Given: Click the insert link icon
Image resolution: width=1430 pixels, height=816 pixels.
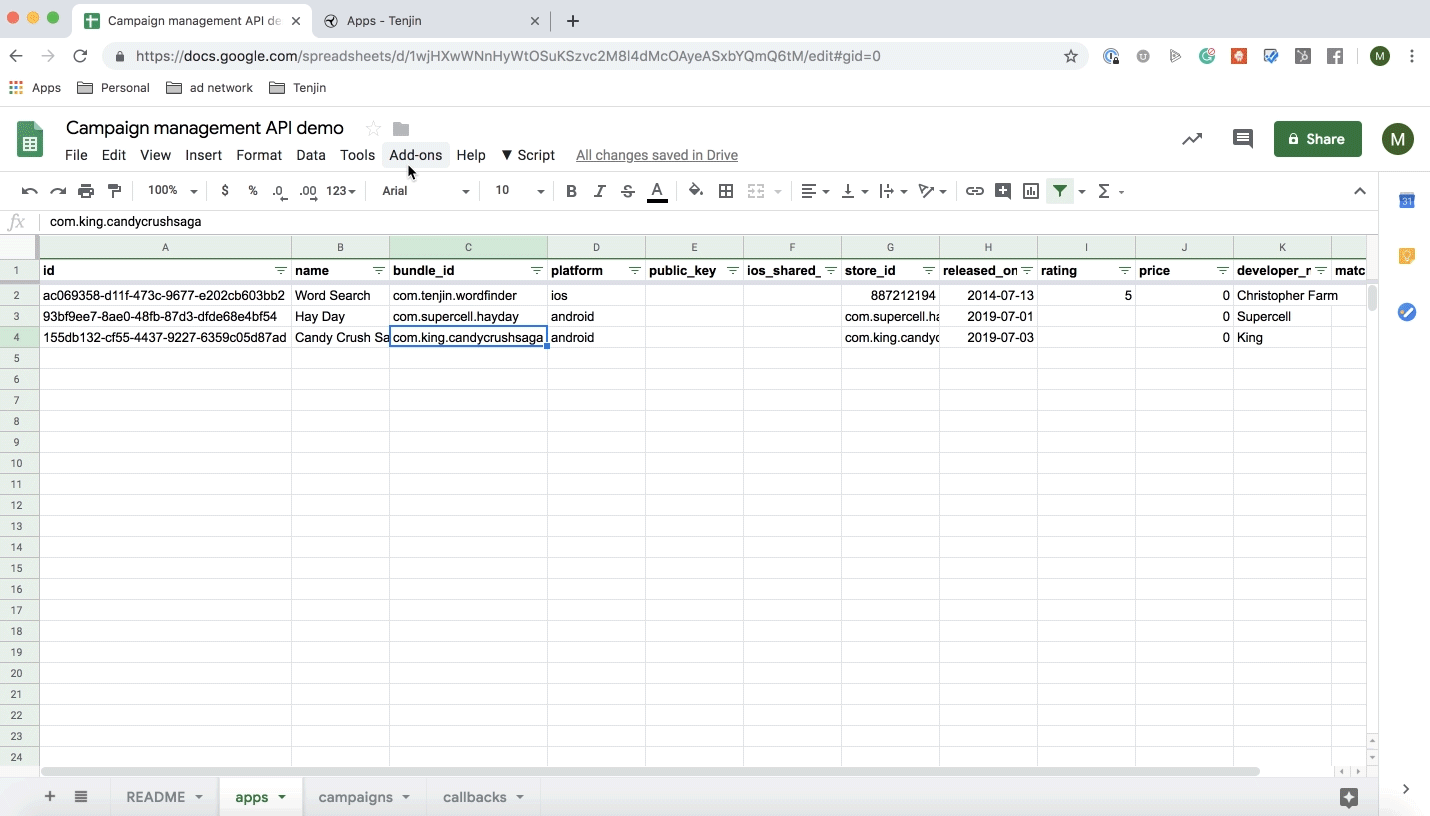Looking at the screenshot, I should (974, 191).
